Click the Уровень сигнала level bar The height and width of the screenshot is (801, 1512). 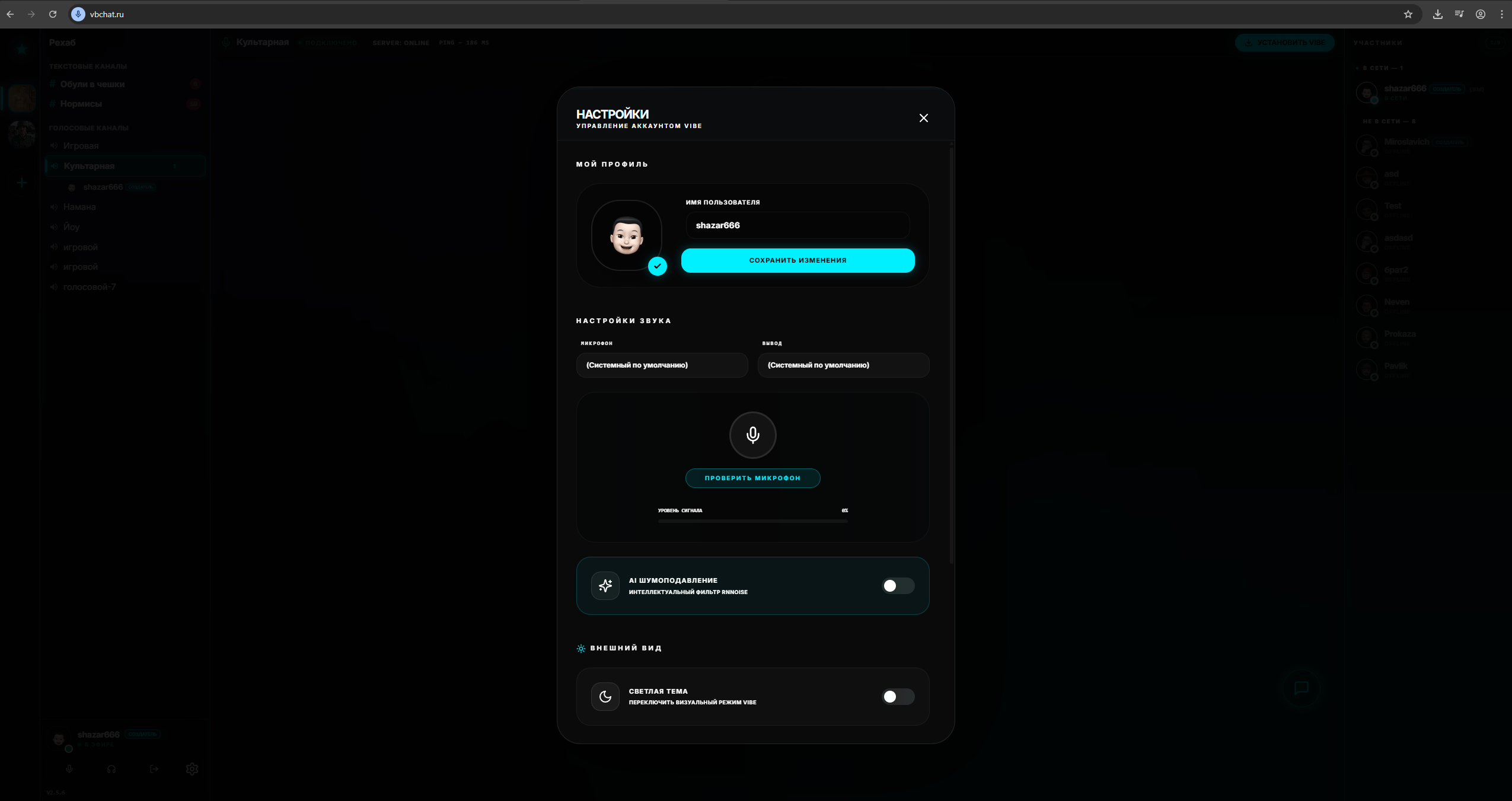752,521
